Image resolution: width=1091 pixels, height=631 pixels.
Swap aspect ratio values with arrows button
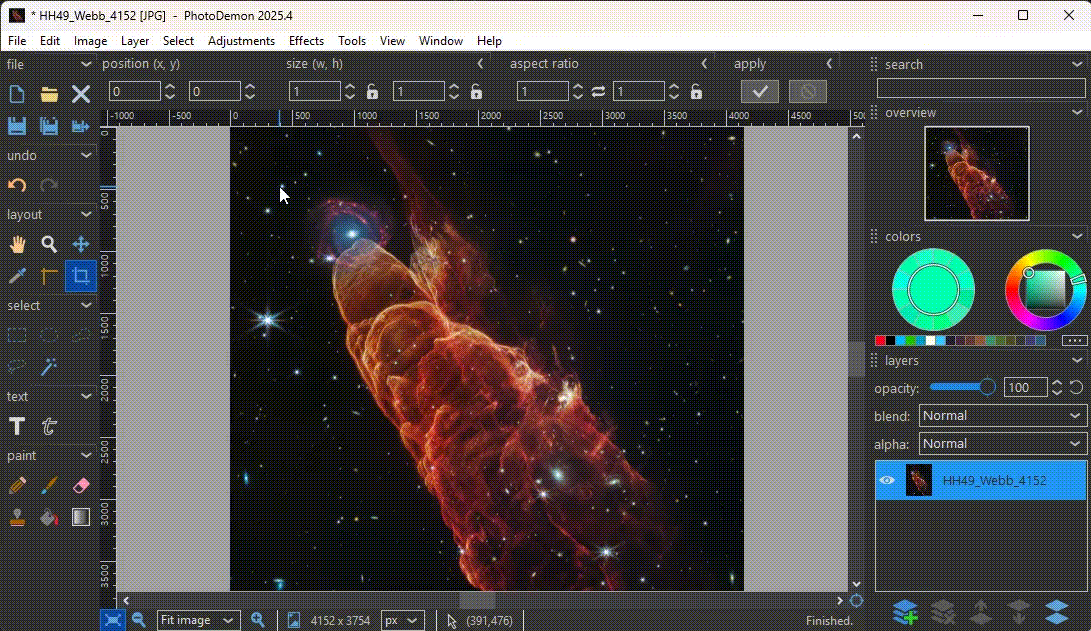coord(598,92)
